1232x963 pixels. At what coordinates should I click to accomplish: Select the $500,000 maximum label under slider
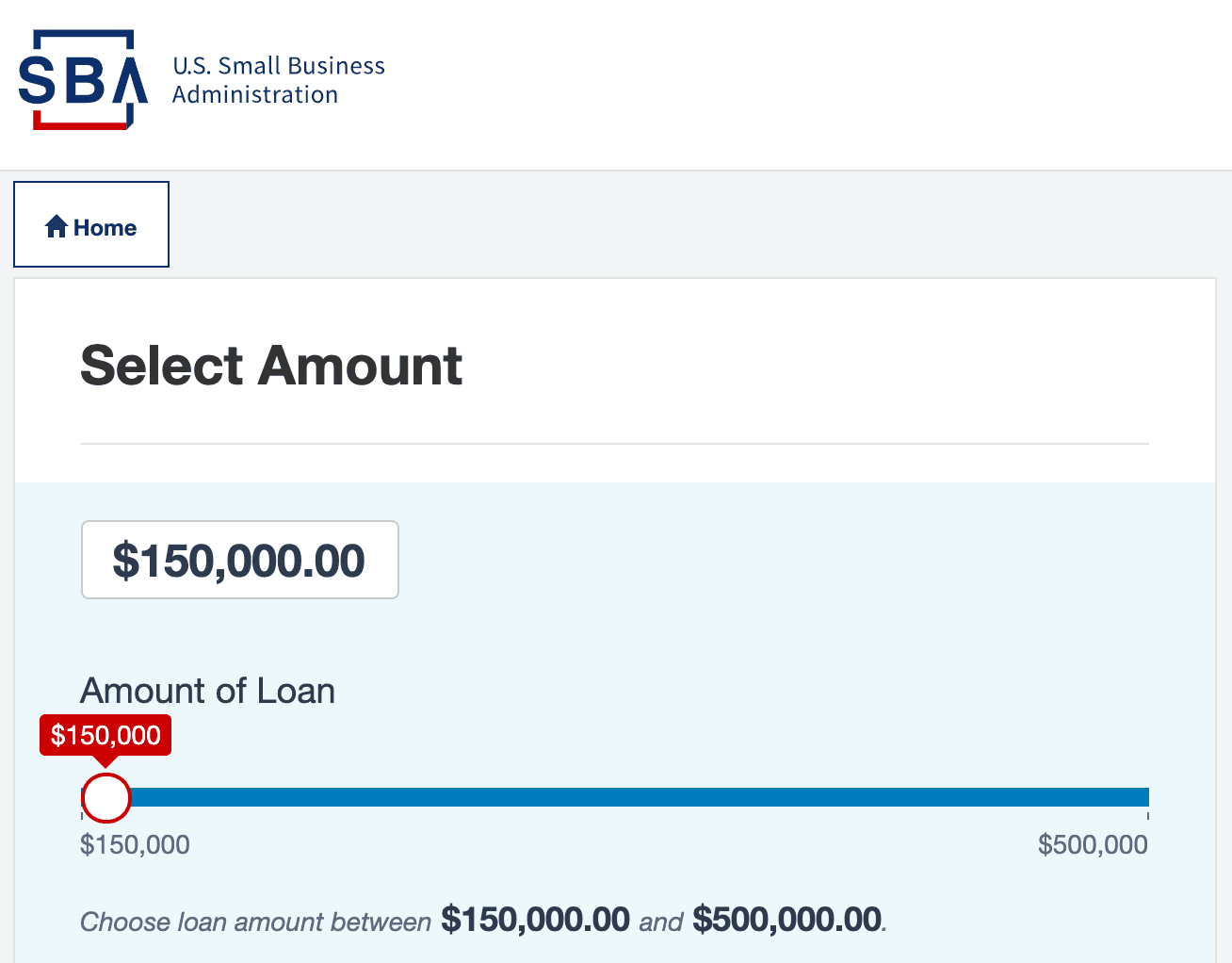click(1093, 844)
